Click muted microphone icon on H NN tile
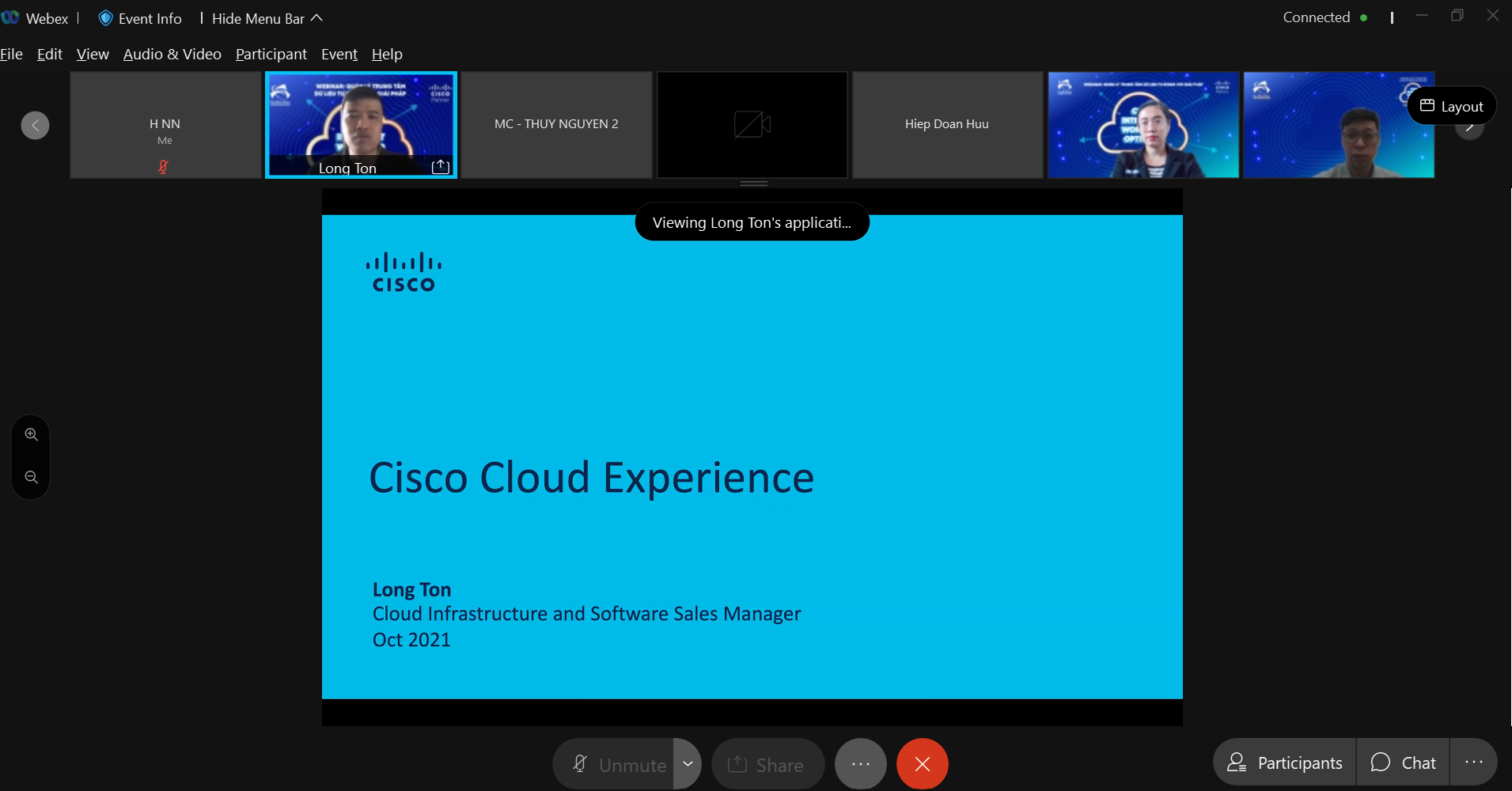The image size is (1512, 791). tap(163, 167)
